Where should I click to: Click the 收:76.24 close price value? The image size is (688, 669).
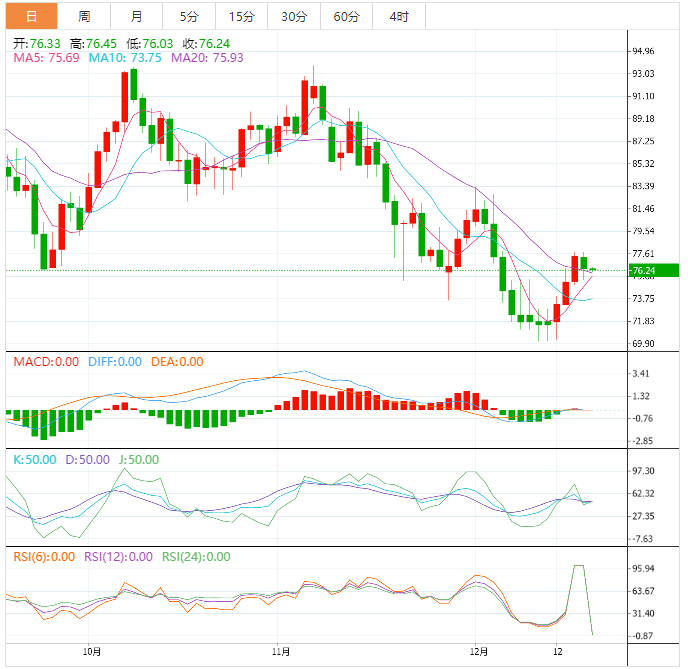coord(206,44)
